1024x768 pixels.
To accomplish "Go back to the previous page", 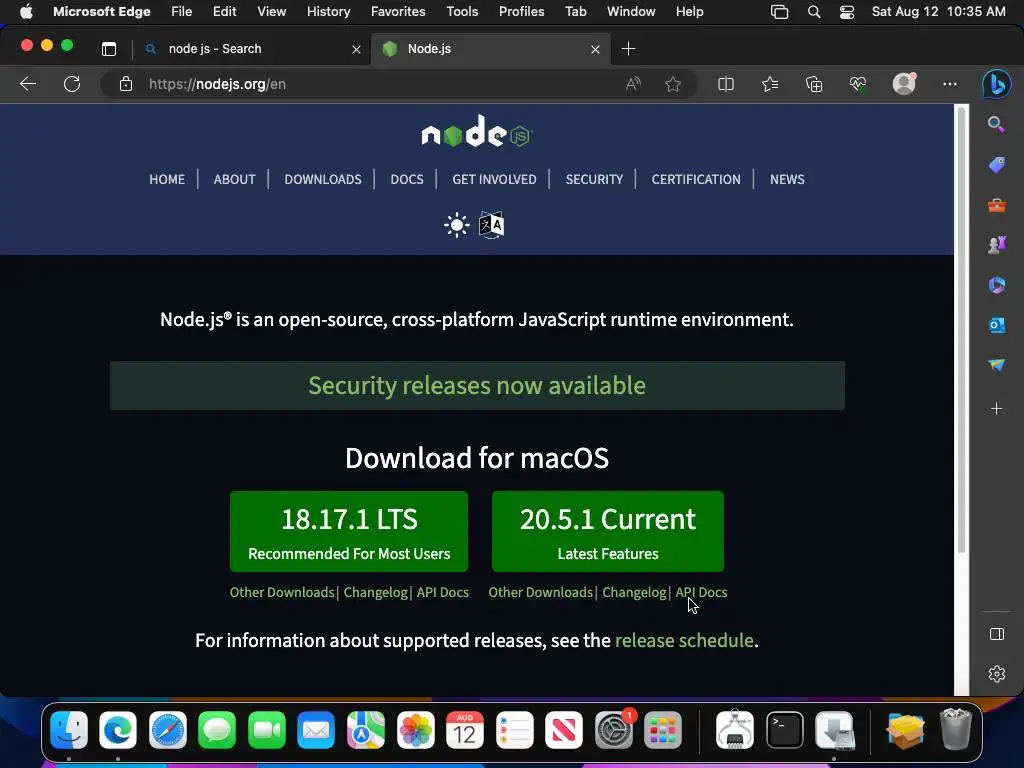I will [27, 84].
